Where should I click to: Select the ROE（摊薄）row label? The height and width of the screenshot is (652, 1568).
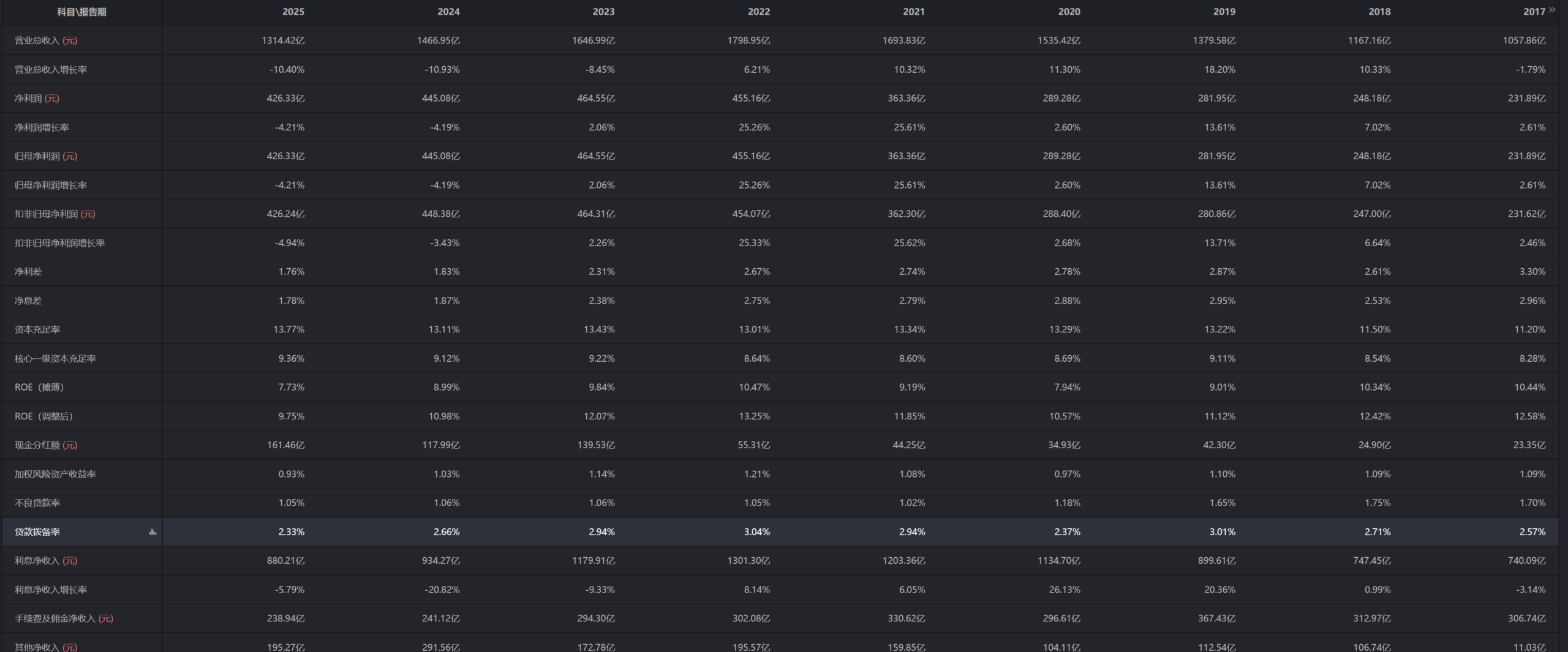click(x=39, y=388)
